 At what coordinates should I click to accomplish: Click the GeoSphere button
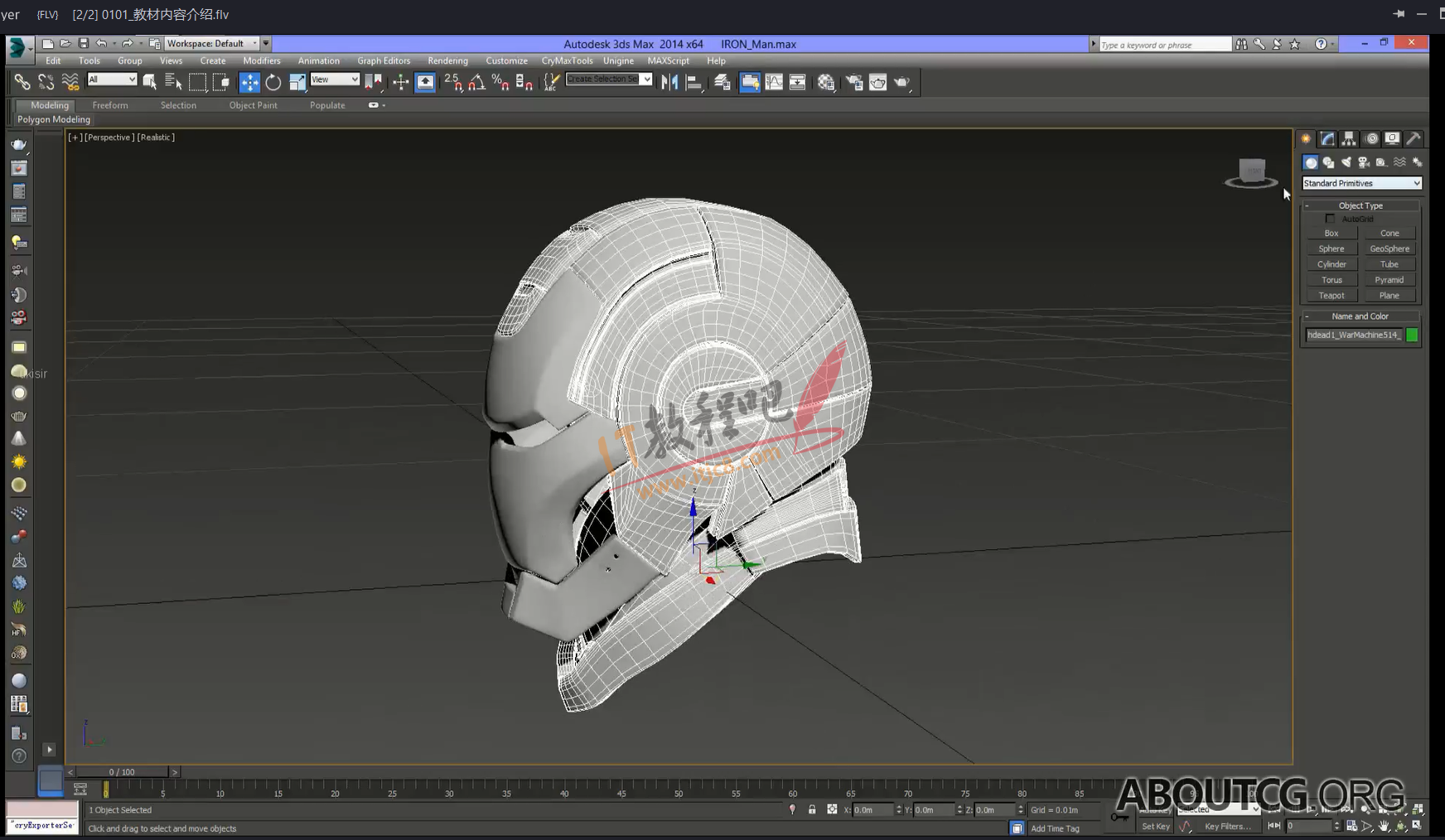[1389, 249]
